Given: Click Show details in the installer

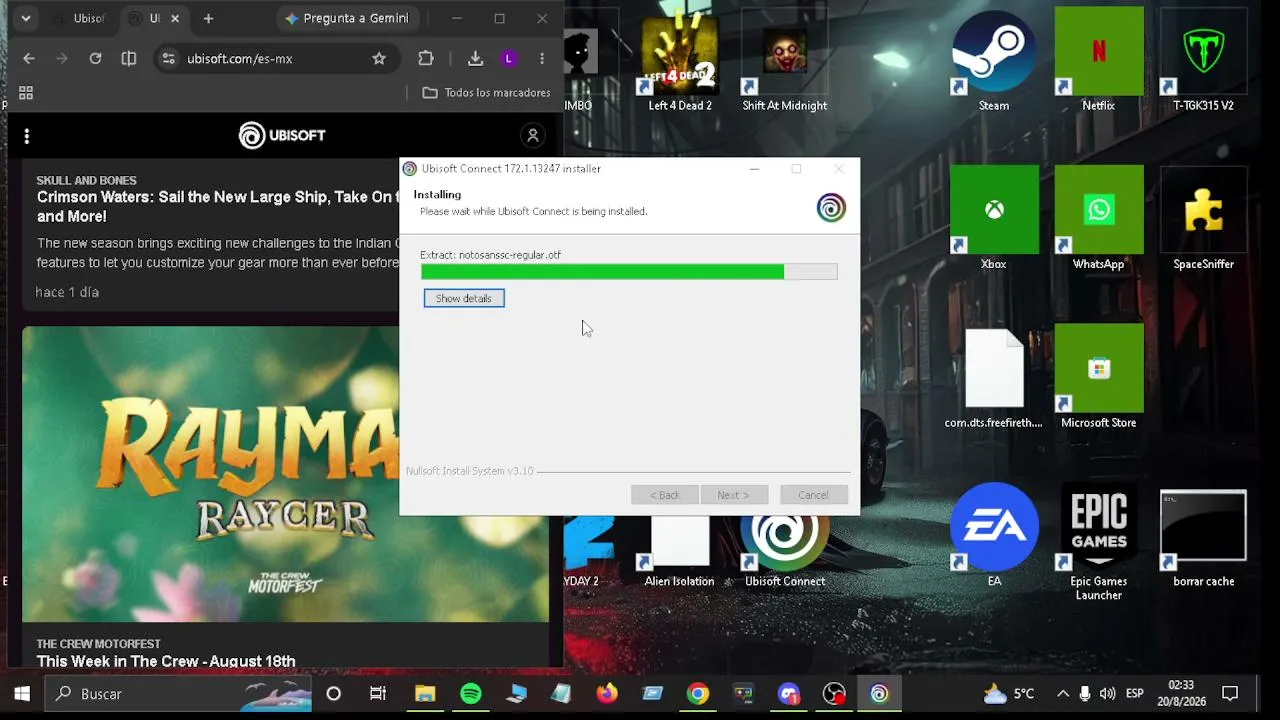Looking at the screenshot, I should [464, 298].
